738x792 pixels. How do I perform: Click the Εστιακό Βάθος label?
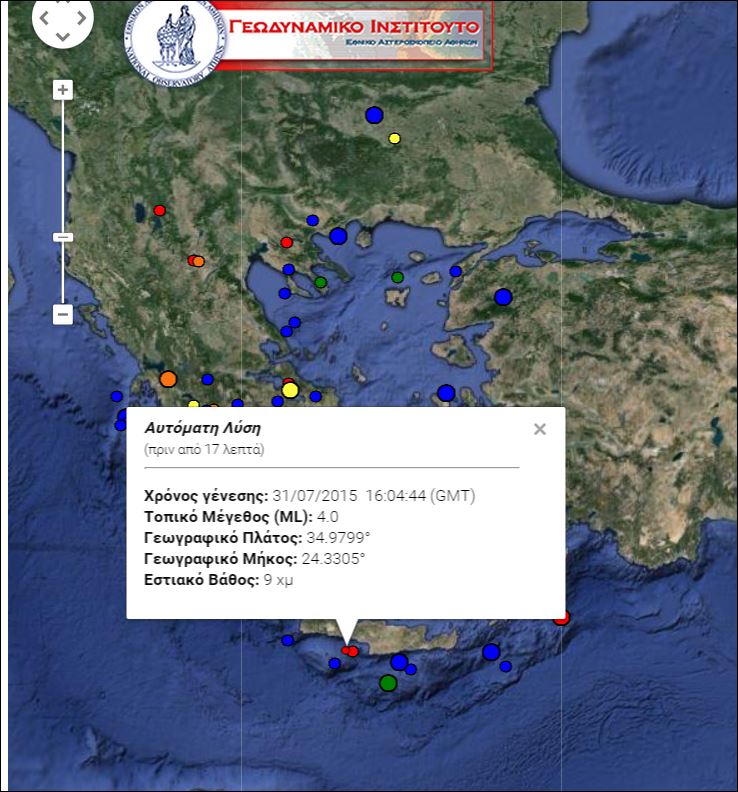(202, 579)
